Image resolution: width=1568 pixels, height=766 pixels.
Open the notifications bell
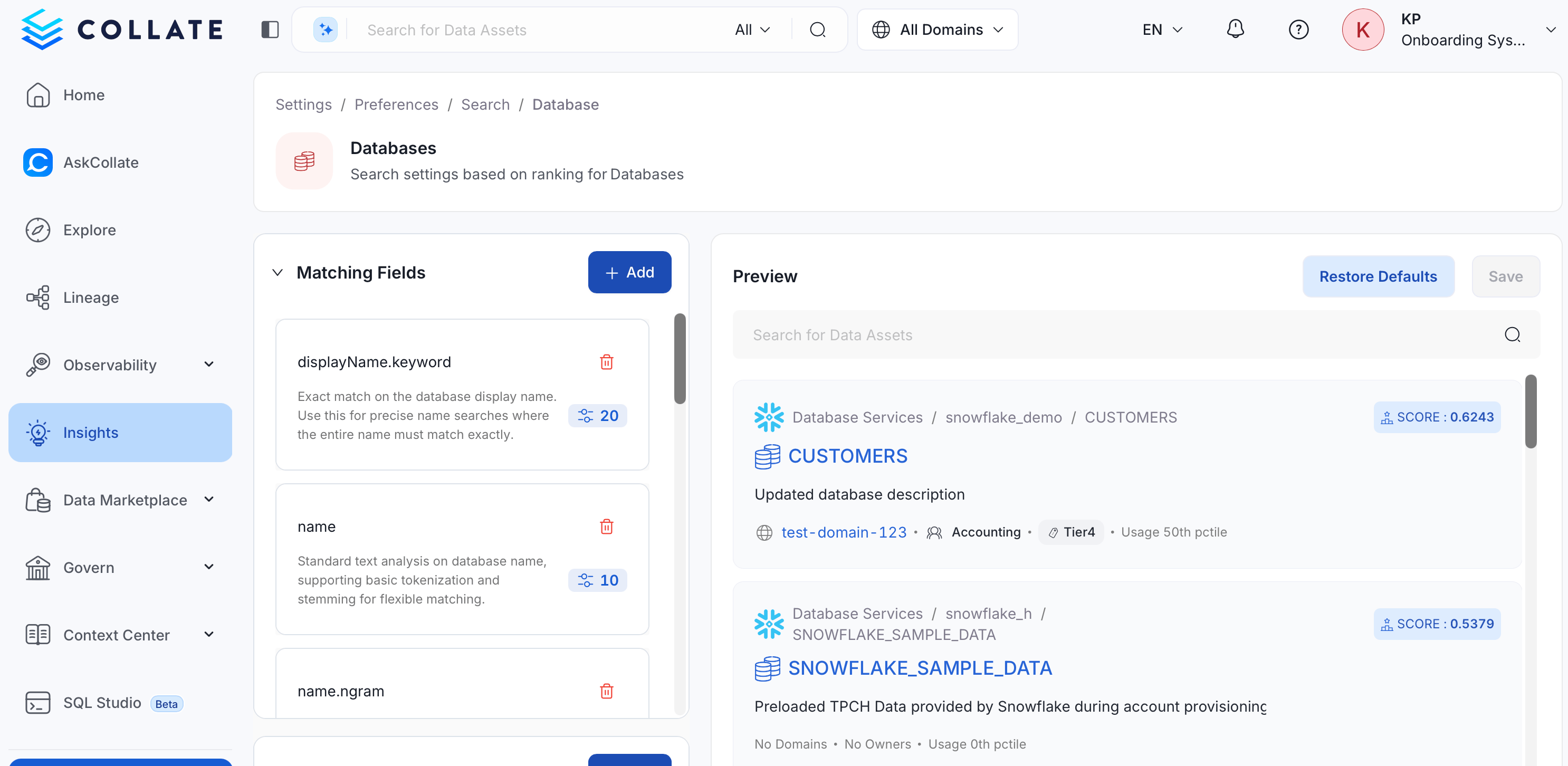pos(1235,29)
